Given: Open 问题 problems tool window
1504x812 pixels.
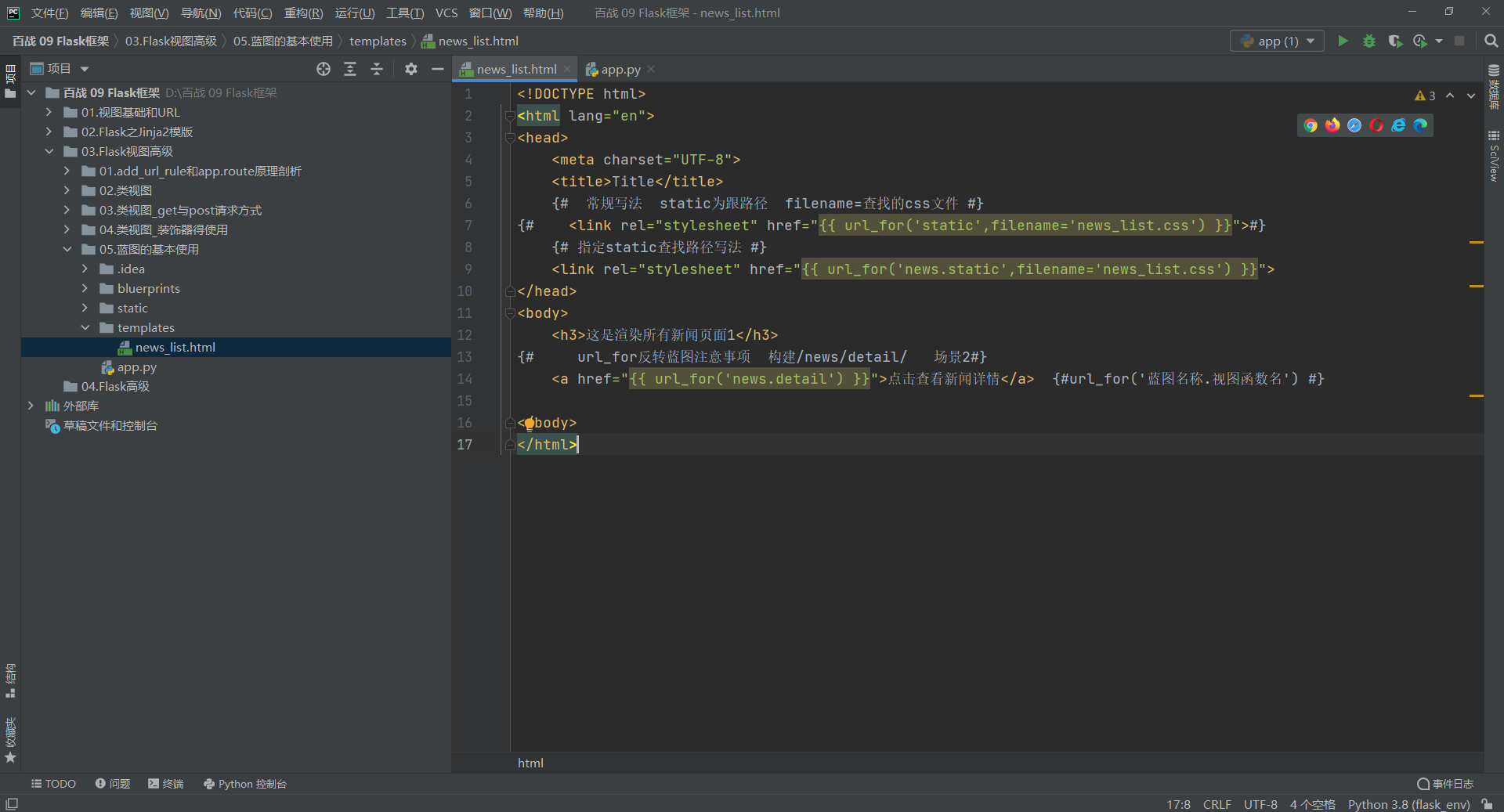Looking at the screenshot, I should [x=113, y=784].
